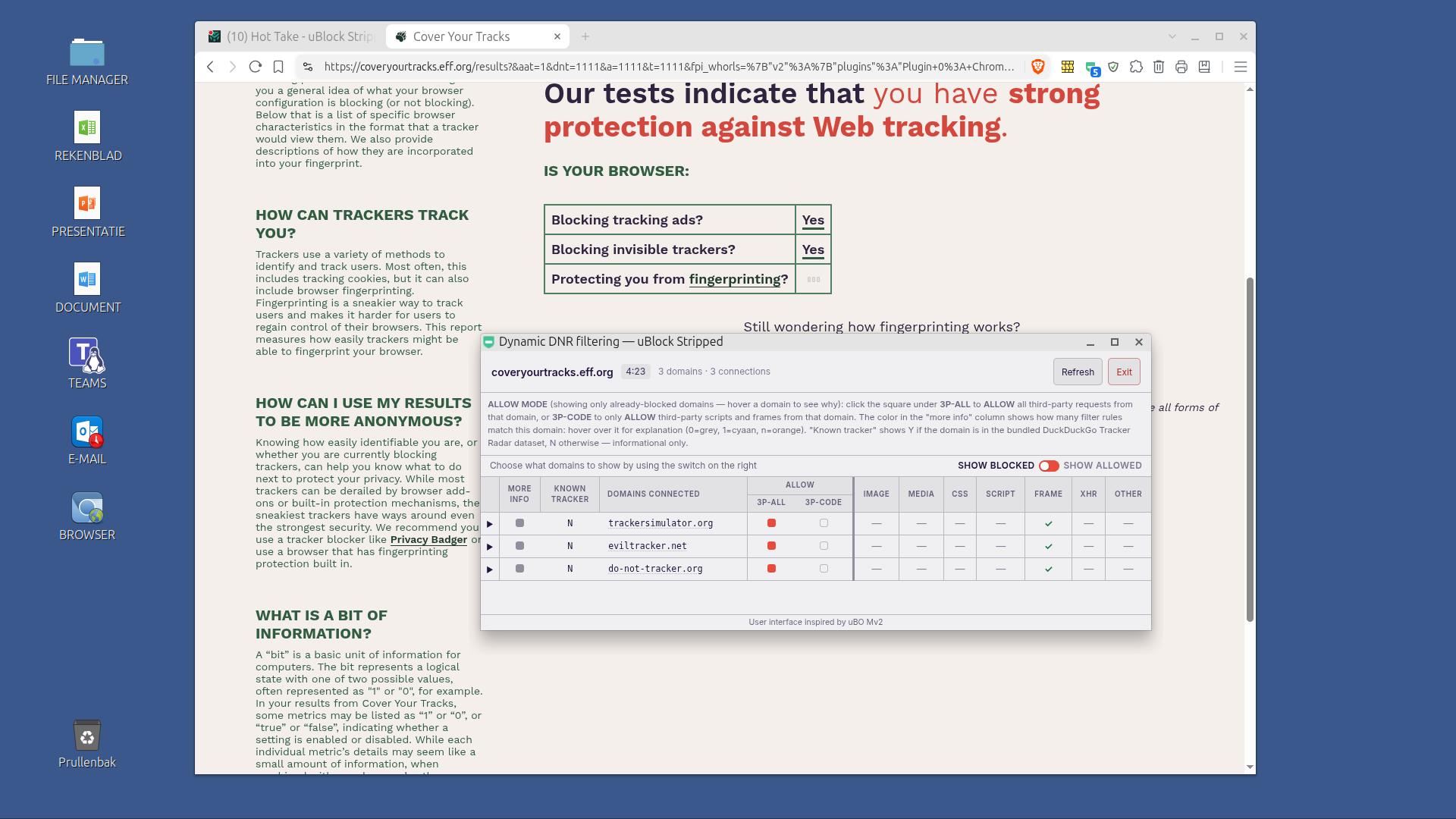Open the Extensions puzzle piece menu
Image resolution: width=1456 pixels, height=819 pixels.
click(x=1136, y=67)
